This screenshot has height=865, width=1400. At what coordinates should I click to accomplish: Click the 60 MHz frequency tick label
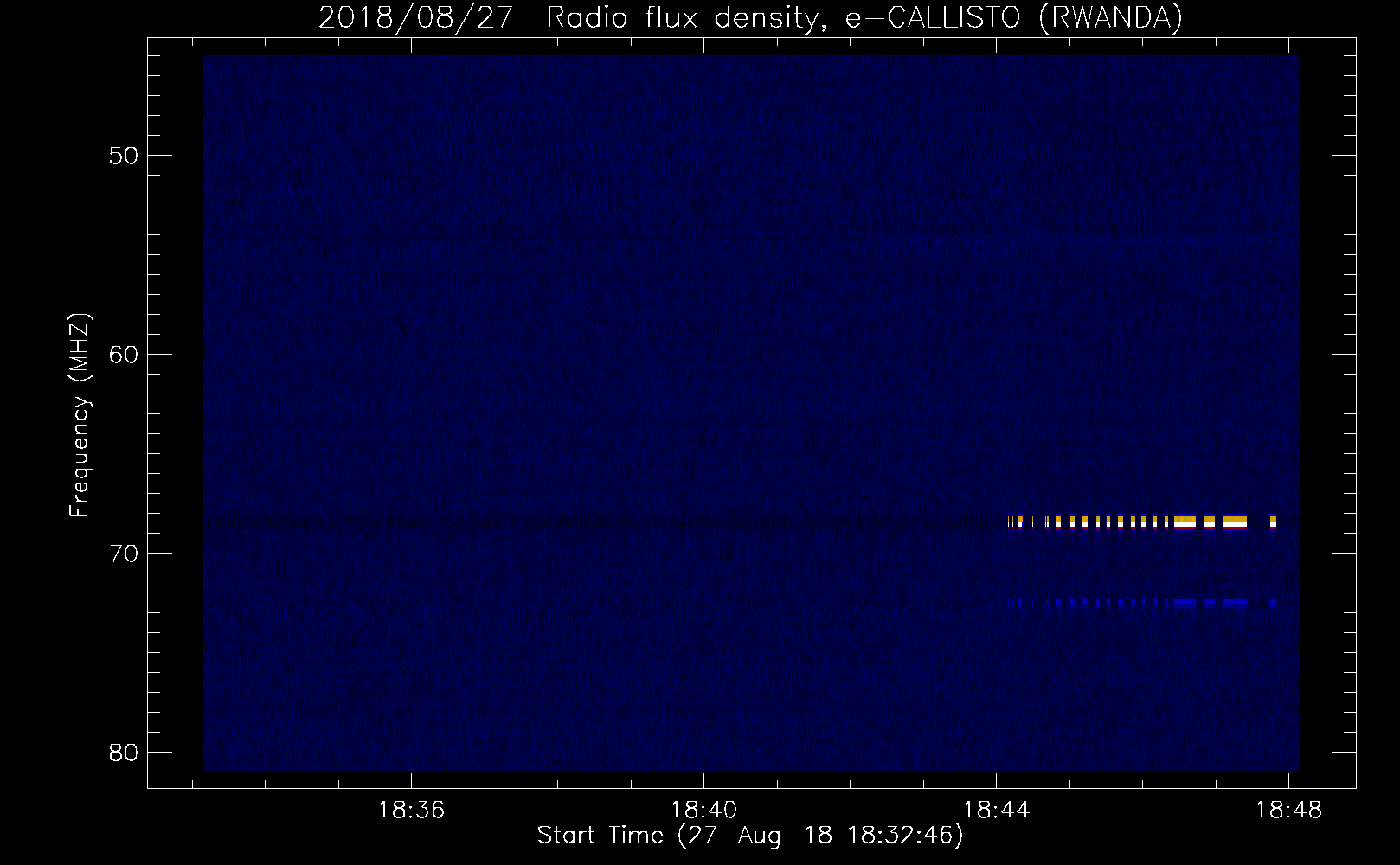123,355
